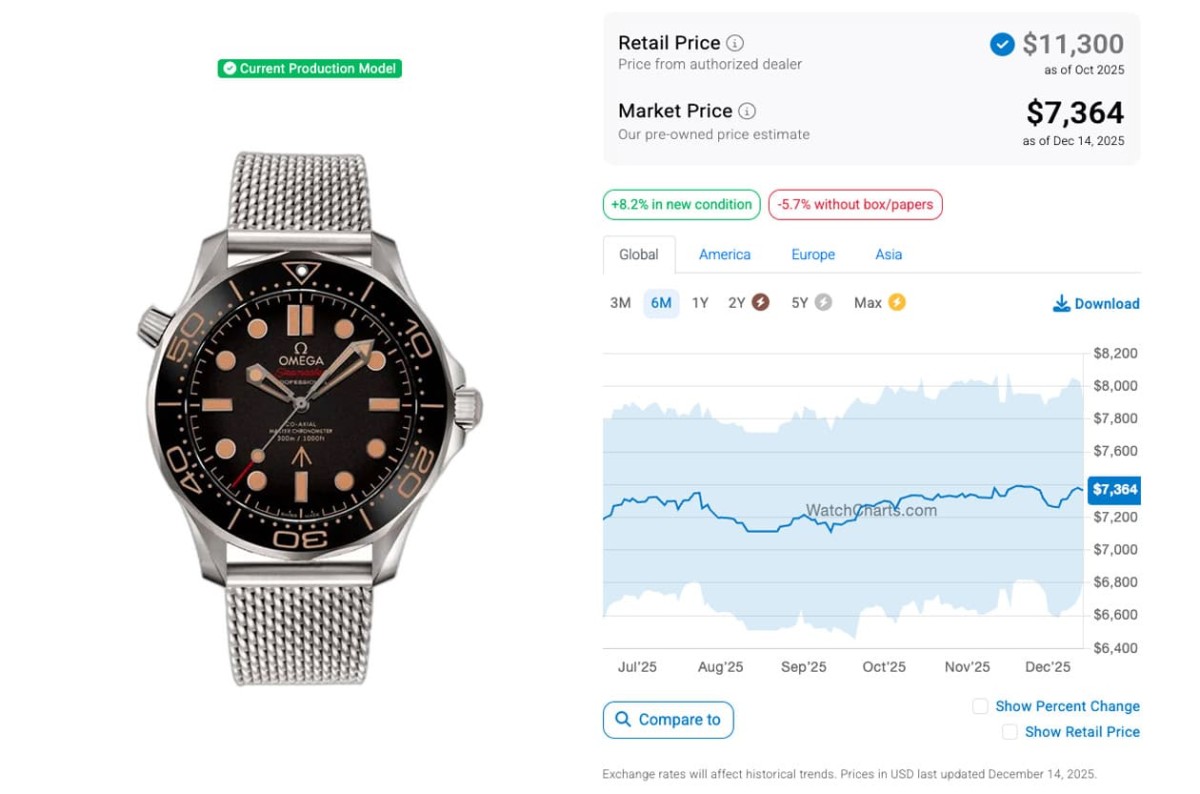The width and height of the screenshot is (1200, 794).
Task: Switch to the America tab
Action: click(x=725, y=255)
